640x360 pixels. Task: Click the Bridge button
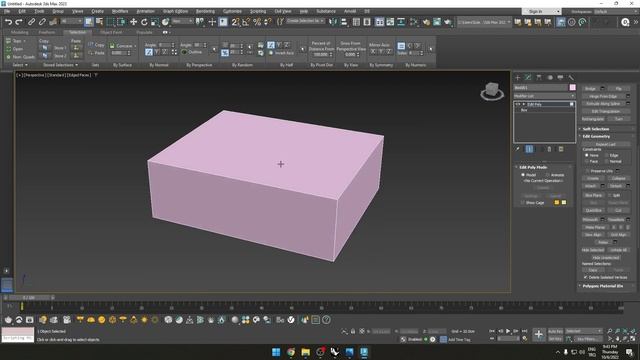point(591,89)
